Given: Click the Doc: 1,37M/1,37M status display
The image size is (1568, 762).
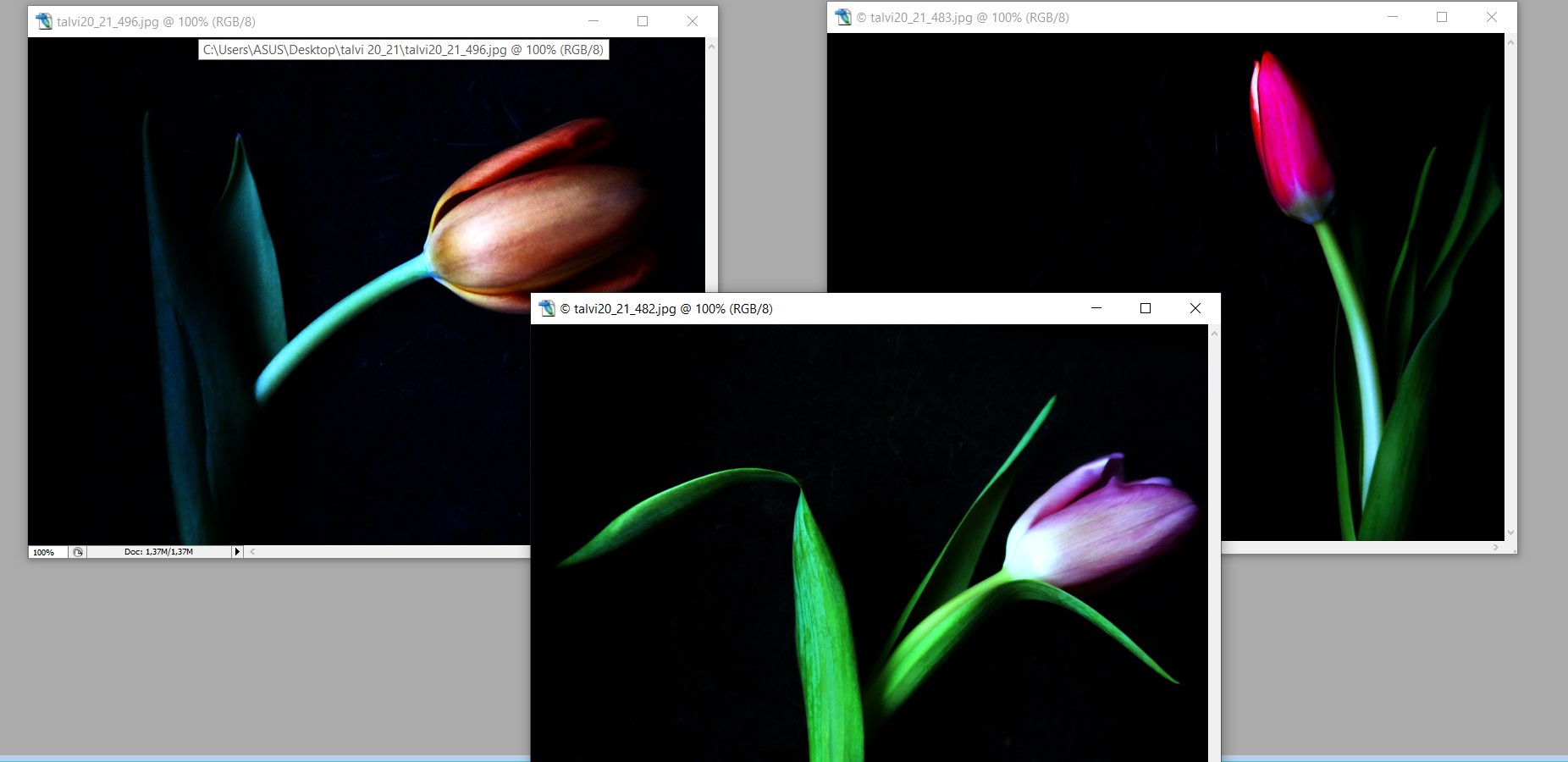Looking at the screenshot, I should coord(157,551).
